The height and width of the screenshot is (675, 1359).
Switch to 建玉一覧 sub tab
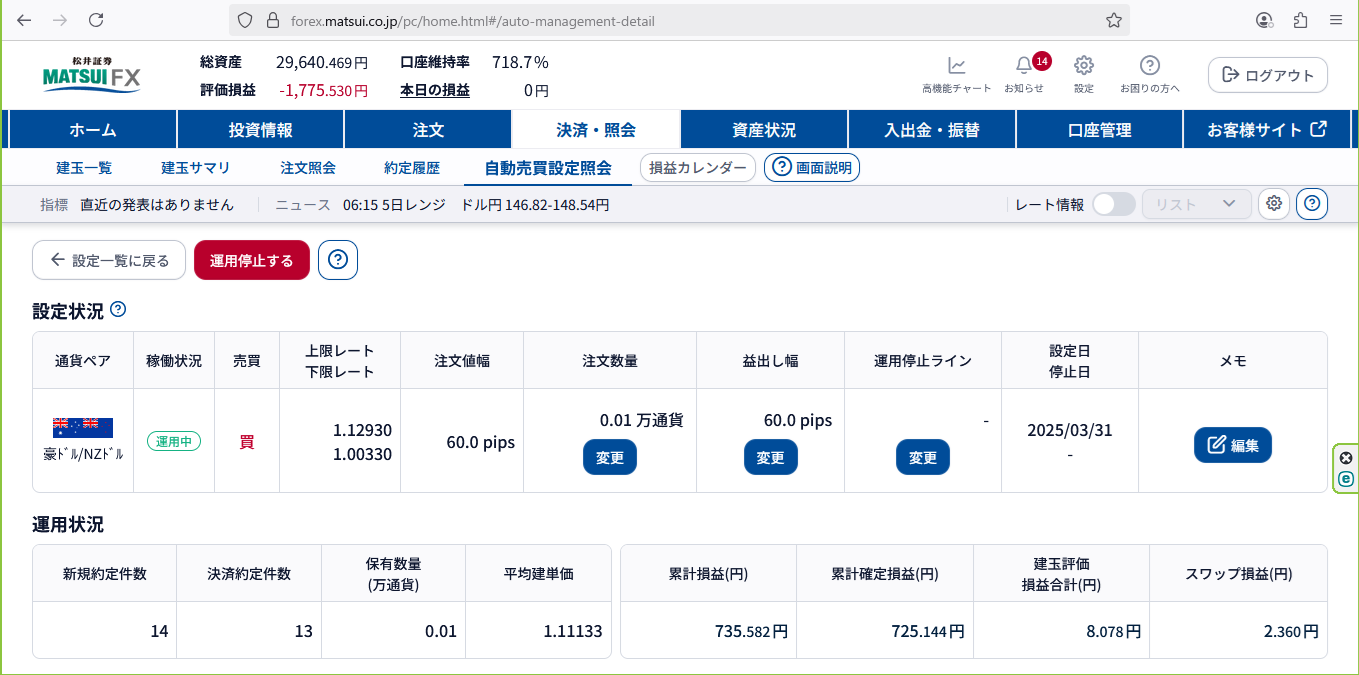click(84, 168)
